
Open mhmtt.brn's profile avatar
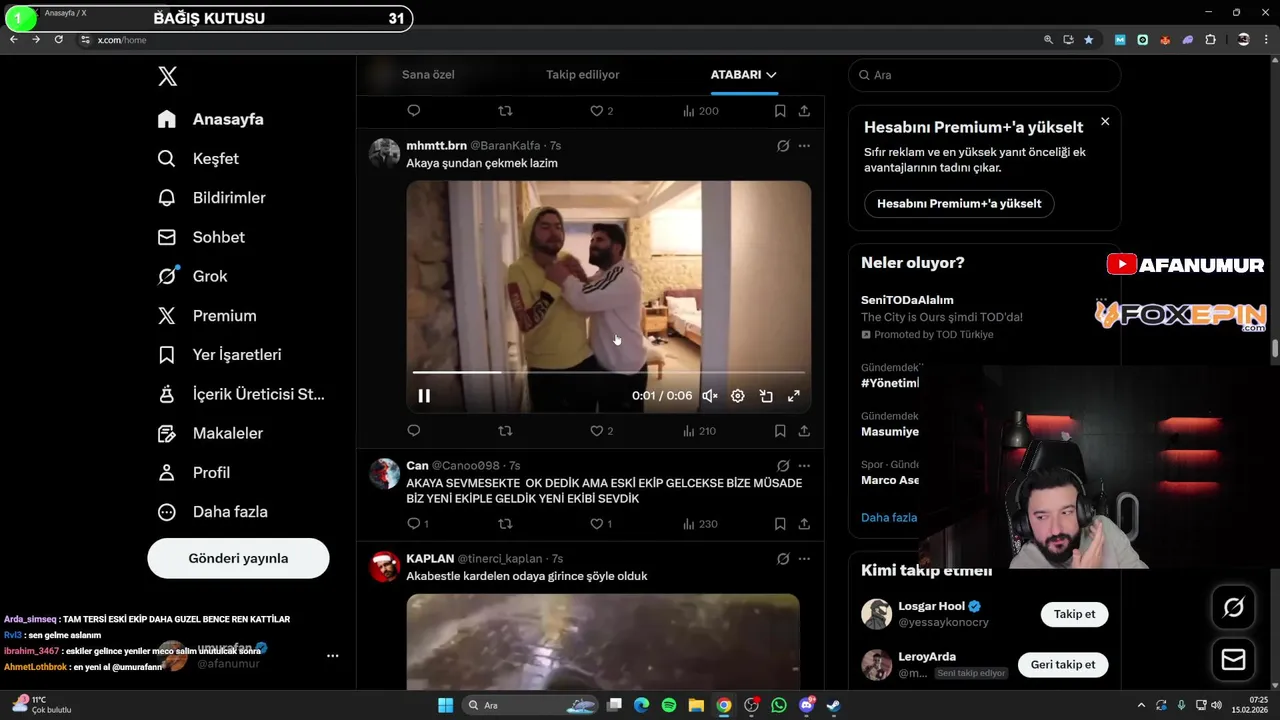385,153
